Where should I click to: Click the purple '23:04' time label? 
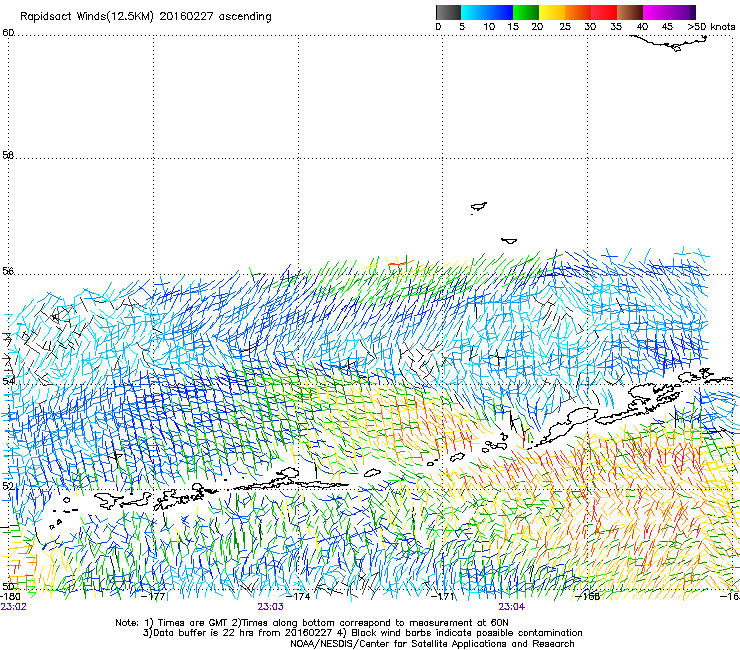click(512, 607)
